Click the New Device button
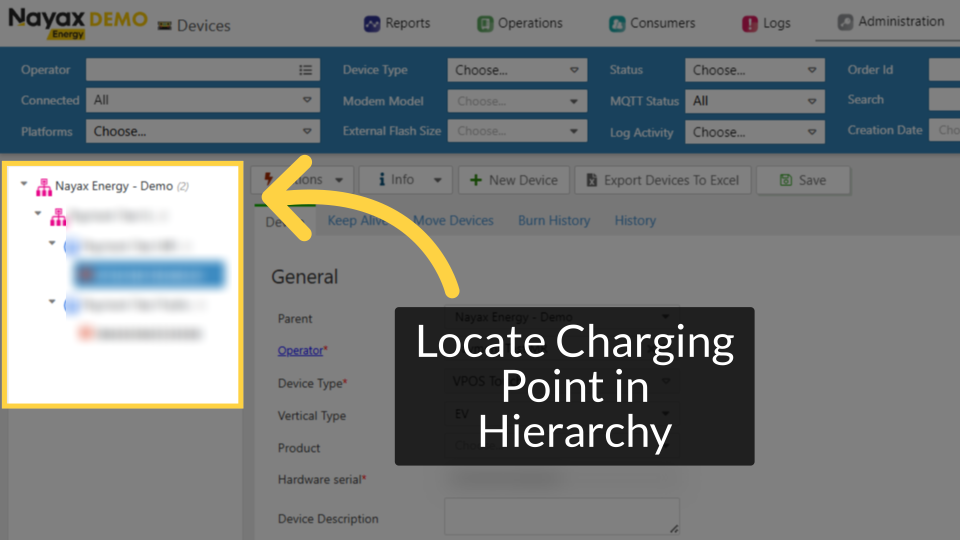Viewport: 960px width, 540px height. point(514,180)
